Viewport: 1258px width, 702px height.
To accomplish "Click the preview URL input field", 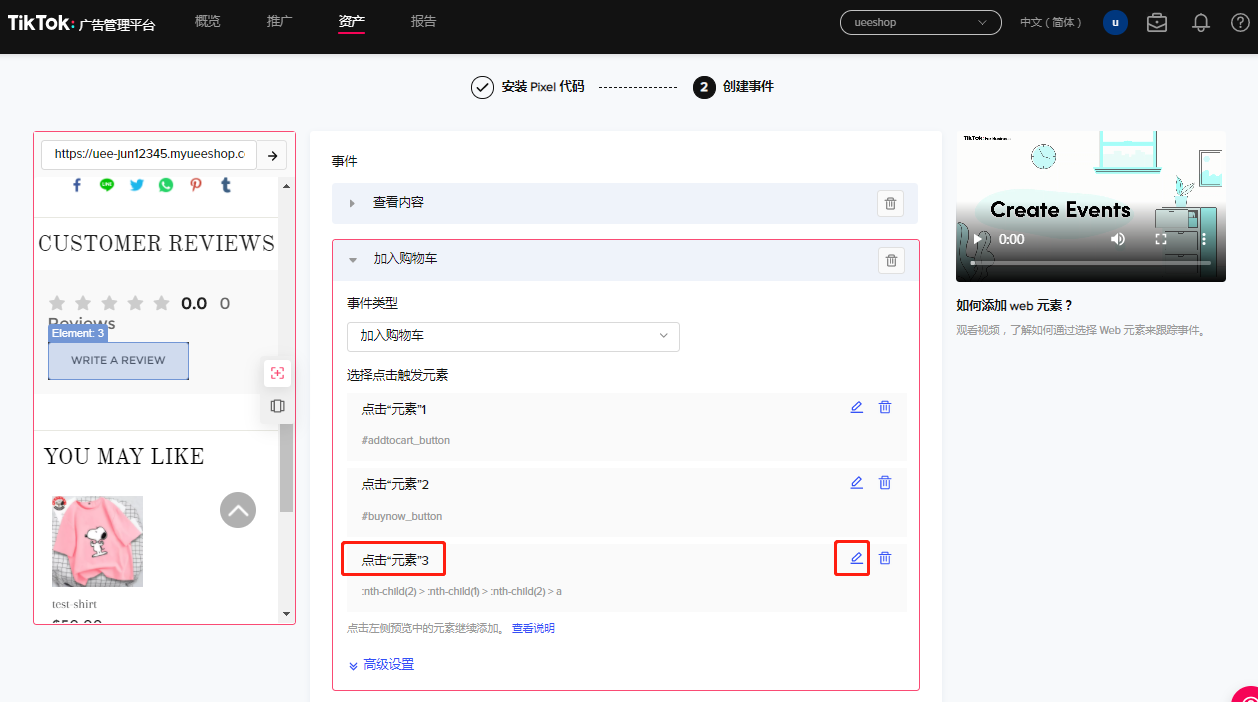I will 149,155.
